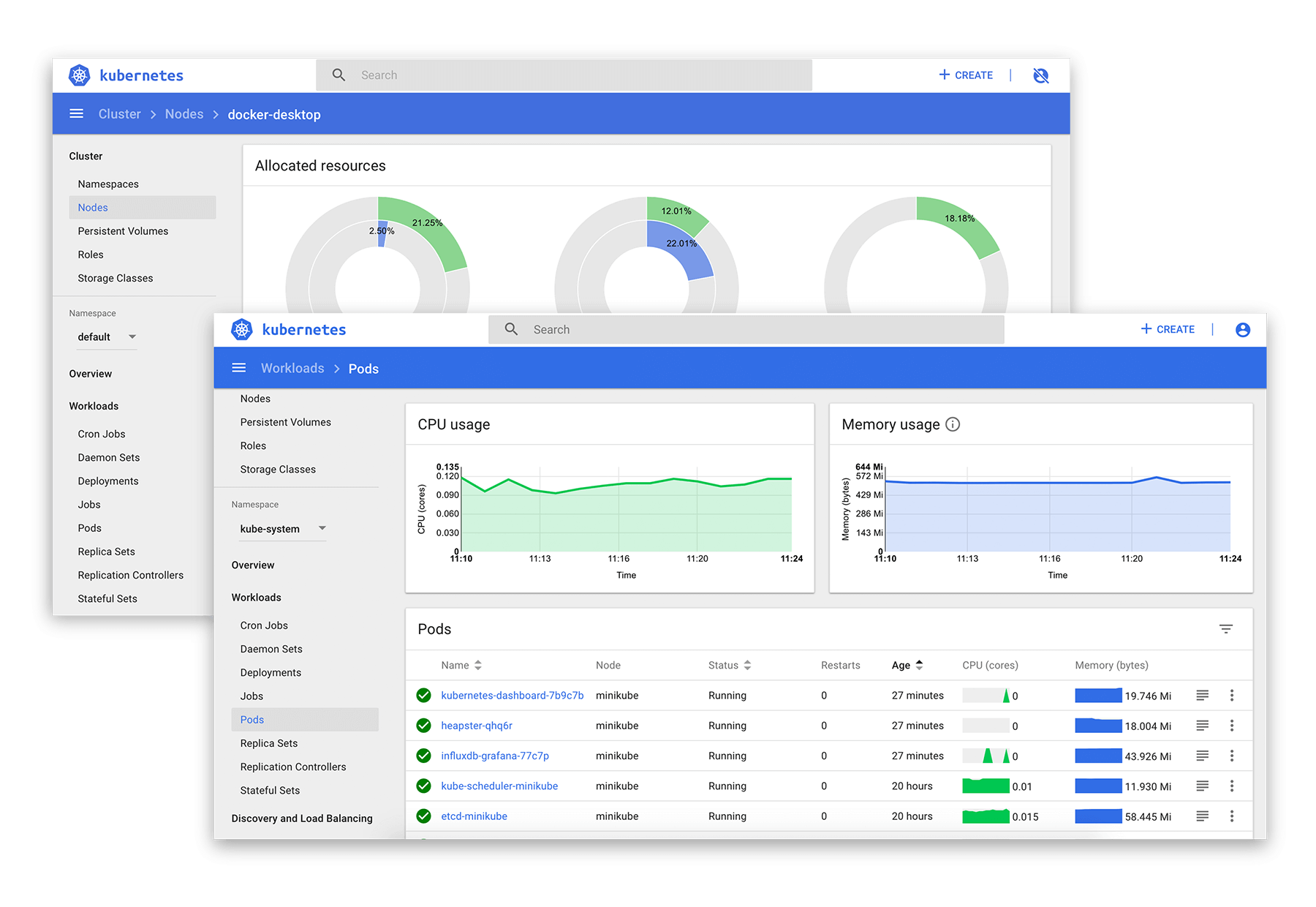Image resolution: width=1316 pixels, height=907 pixels.
Task: Open the kube-scheduler-minikube pod link
Action: [x=499, y=786]
